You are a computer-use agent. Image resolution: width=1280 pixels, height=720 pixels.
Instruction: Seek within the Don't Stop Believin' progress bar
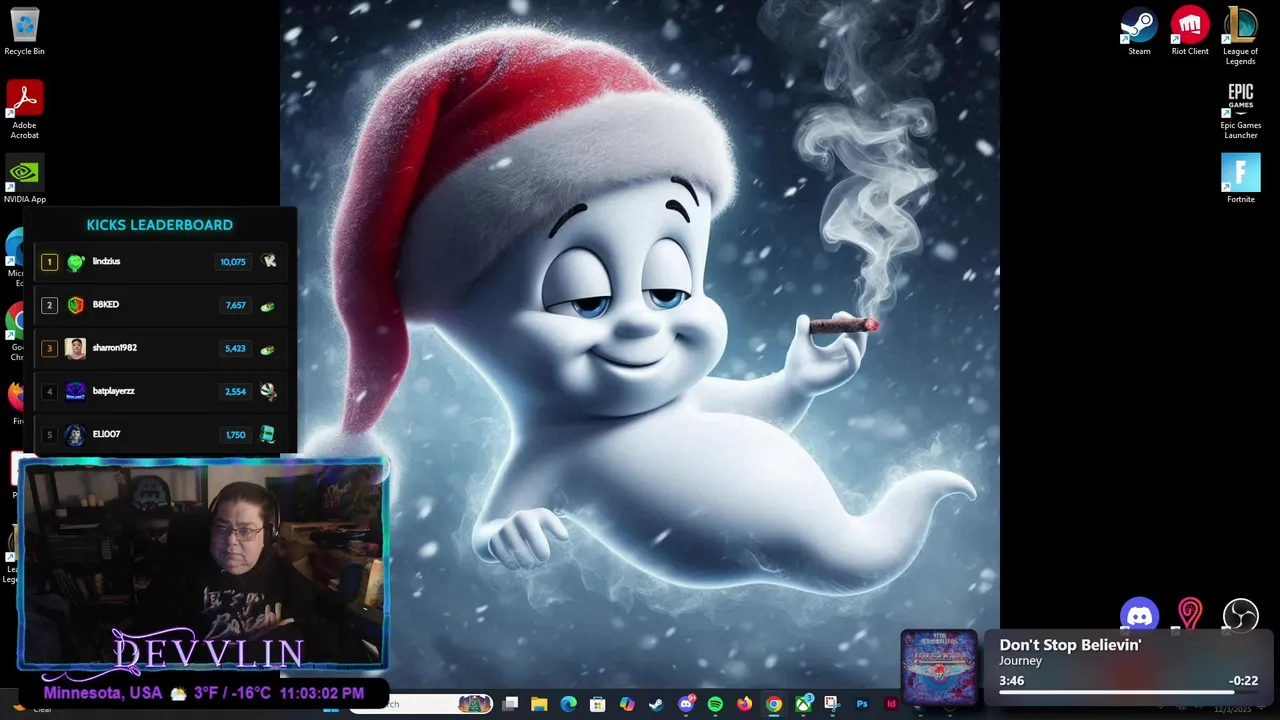coord(1128,692)
